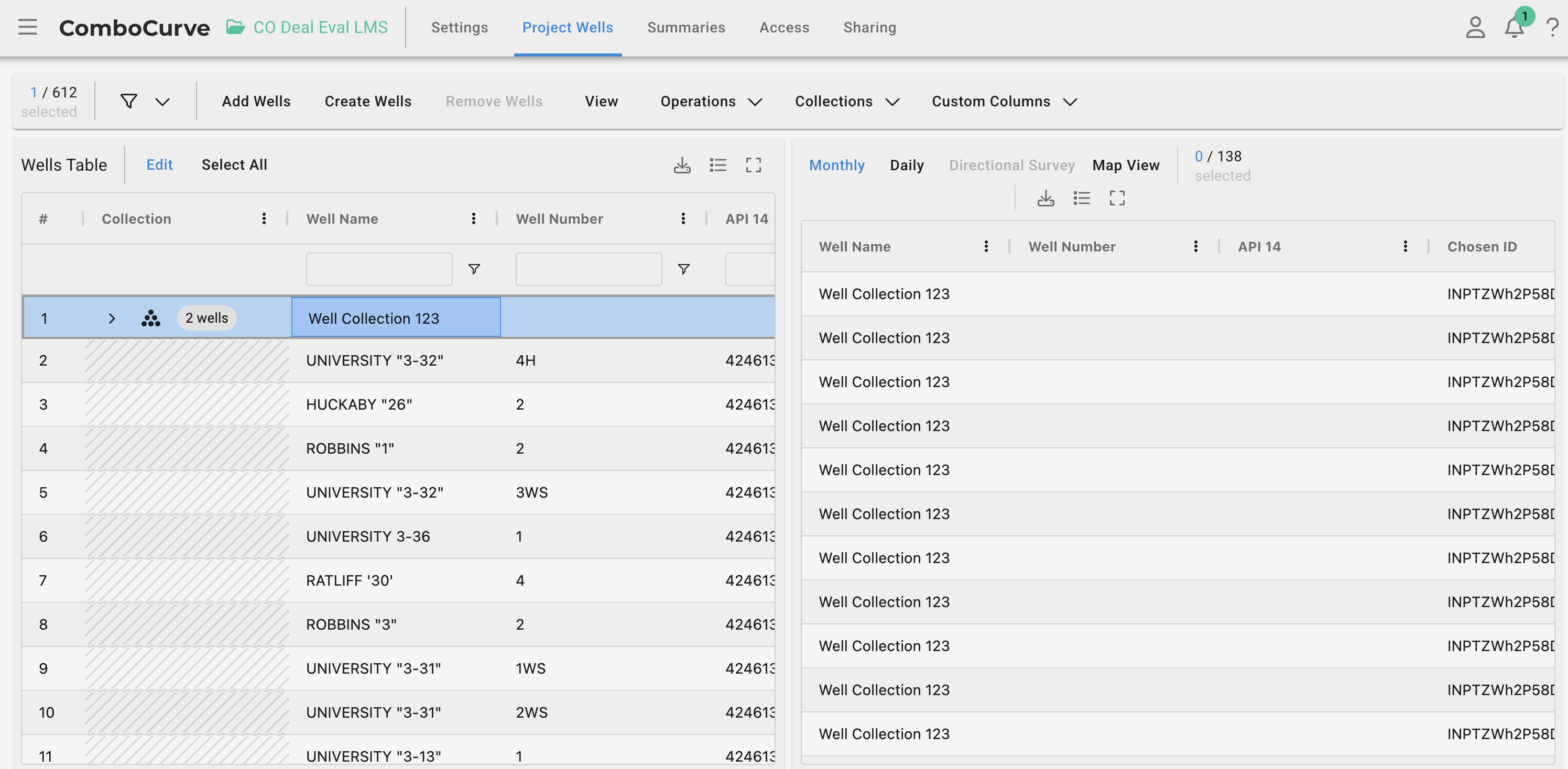Click the Add Wells button

point(256,102)
